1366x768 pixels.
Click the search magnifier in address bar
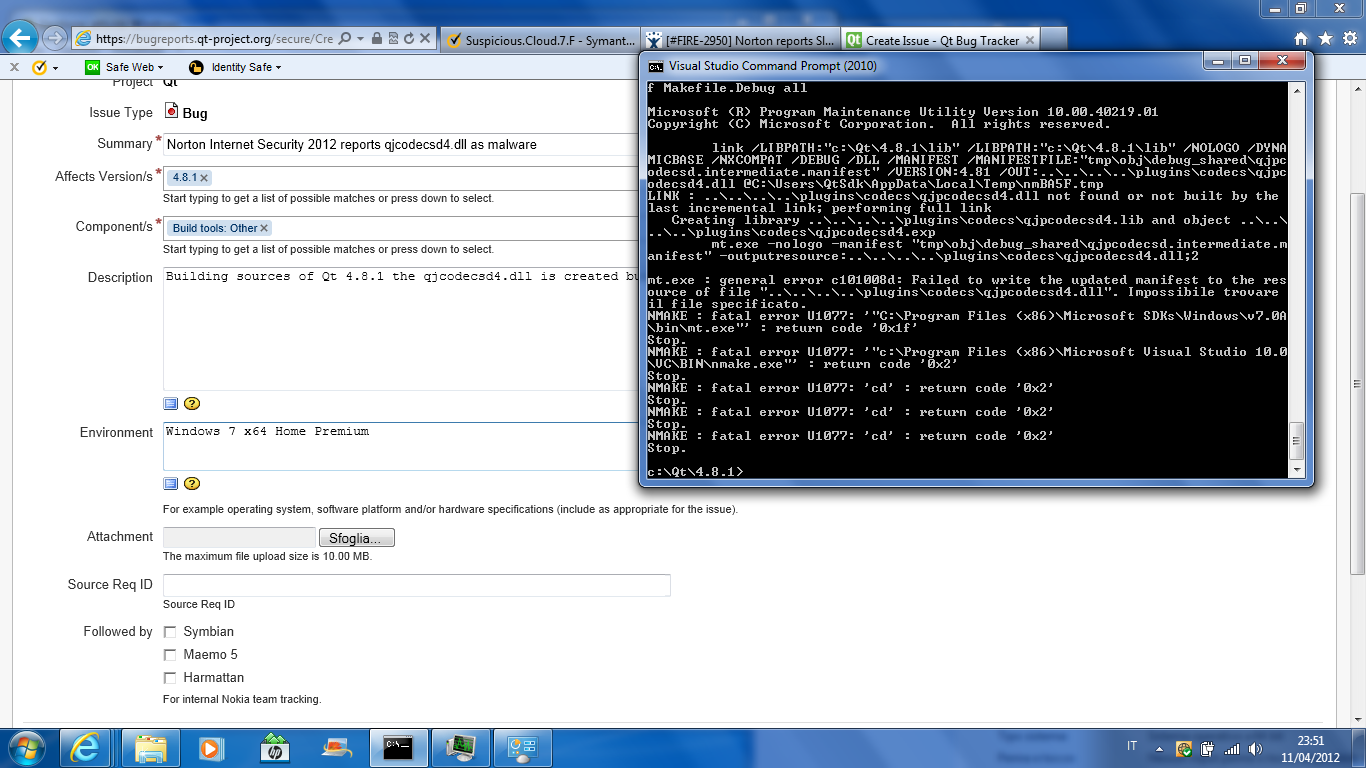(345, 39)
